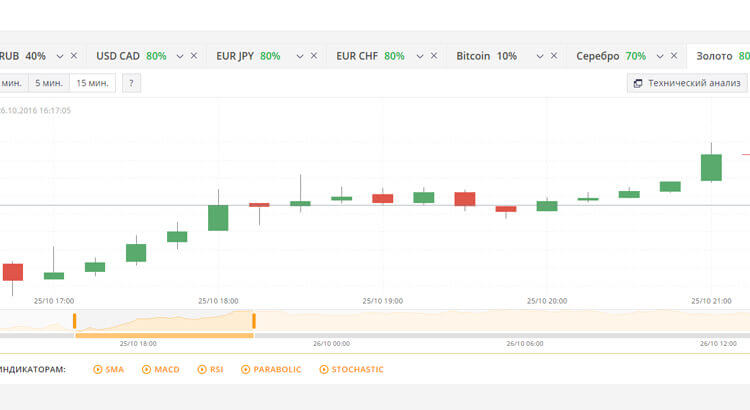Close the RUB 40% tab
Image resolution: width=750 pixels, height=410 pixels.
click(x=74, y=56)
